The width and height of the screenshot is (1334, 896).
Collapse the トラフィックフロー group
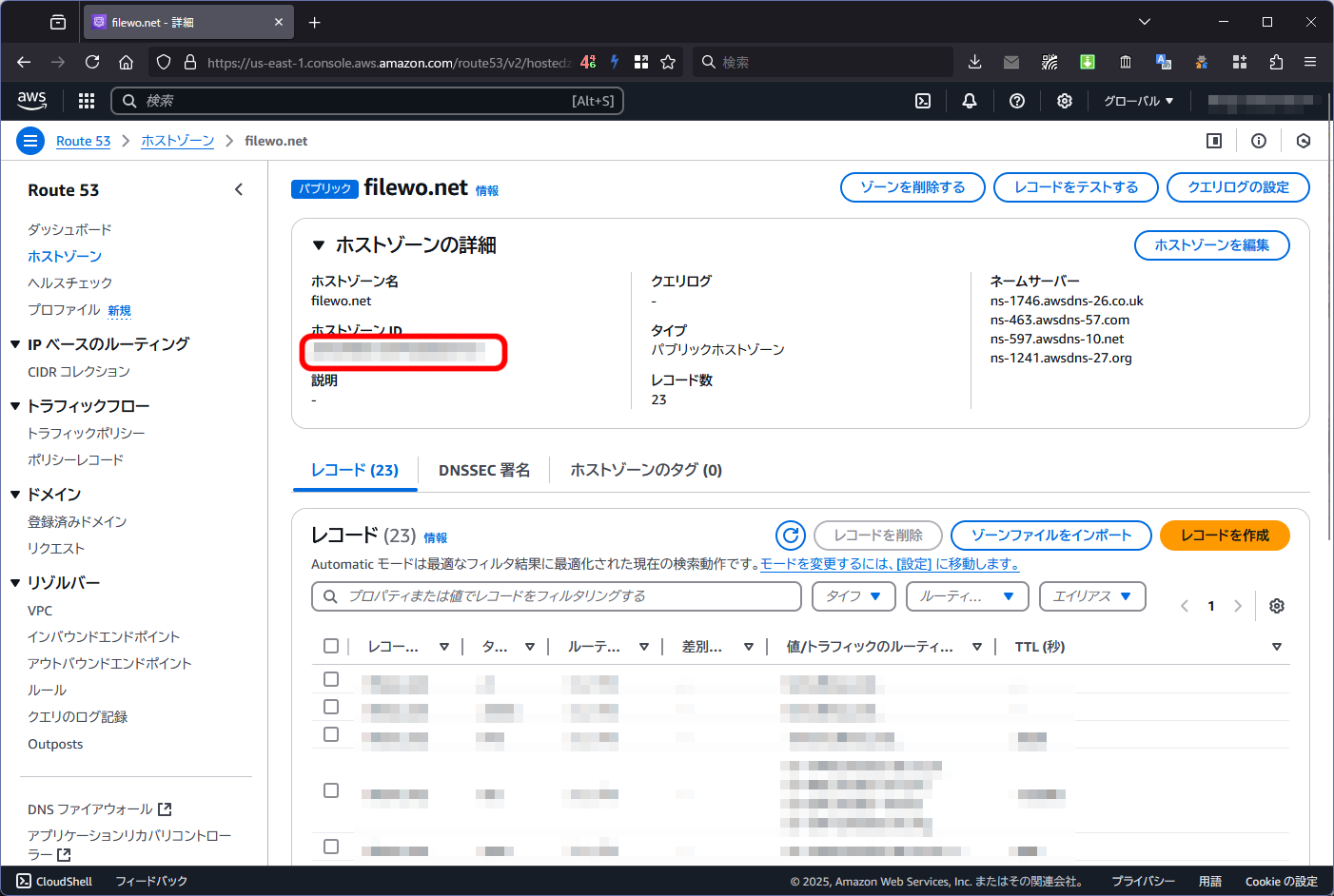(x=15, y=406)
